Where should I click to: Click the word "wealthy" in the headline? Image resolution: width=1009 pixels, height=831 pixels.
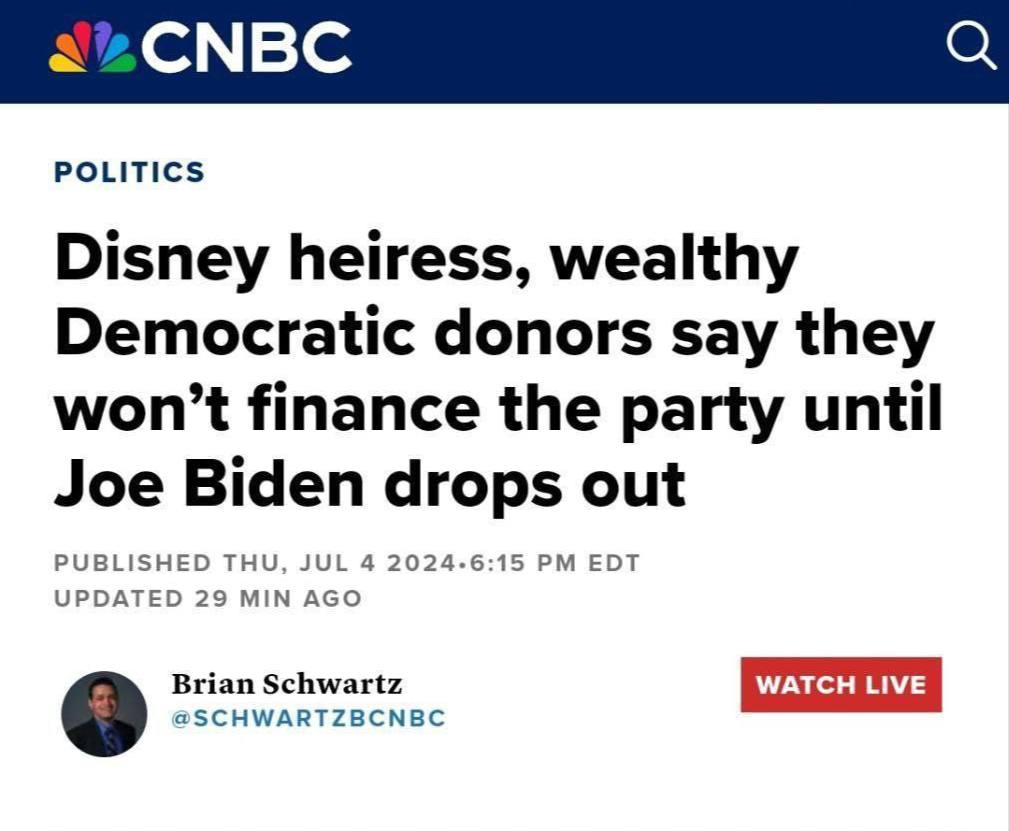(674, 259)
